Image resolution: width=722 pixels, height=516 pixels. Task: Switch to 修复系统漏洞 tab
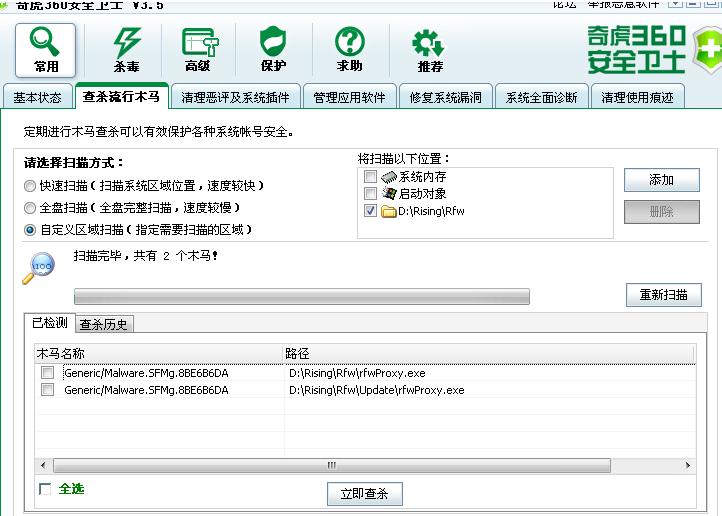coord(446,97)
